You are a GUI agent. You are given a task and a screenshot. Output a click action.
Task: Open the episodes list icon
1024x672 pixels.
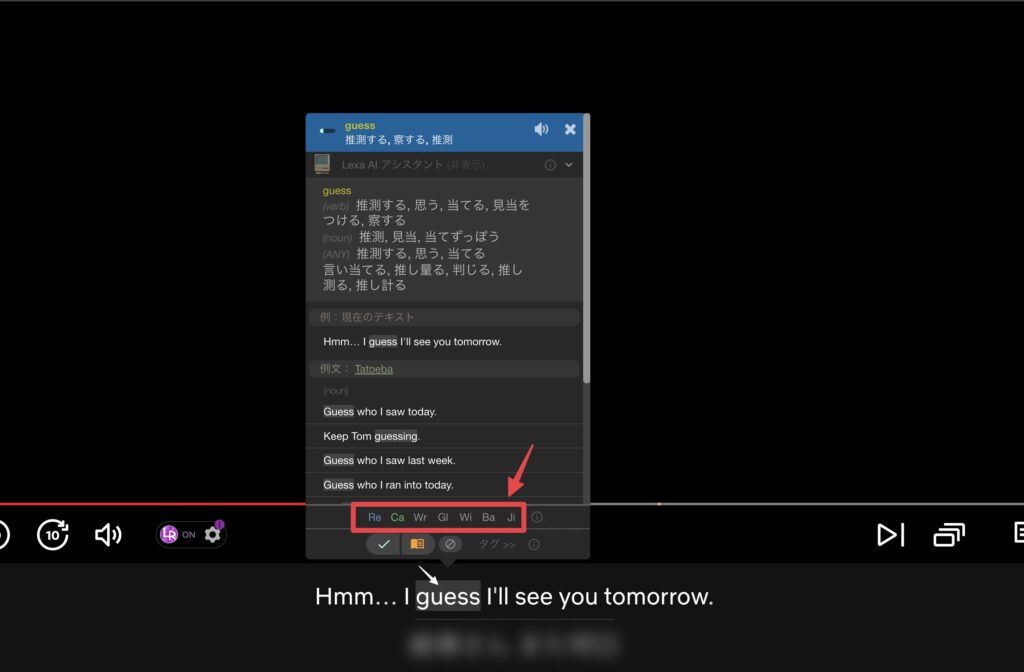pos(950,535)
